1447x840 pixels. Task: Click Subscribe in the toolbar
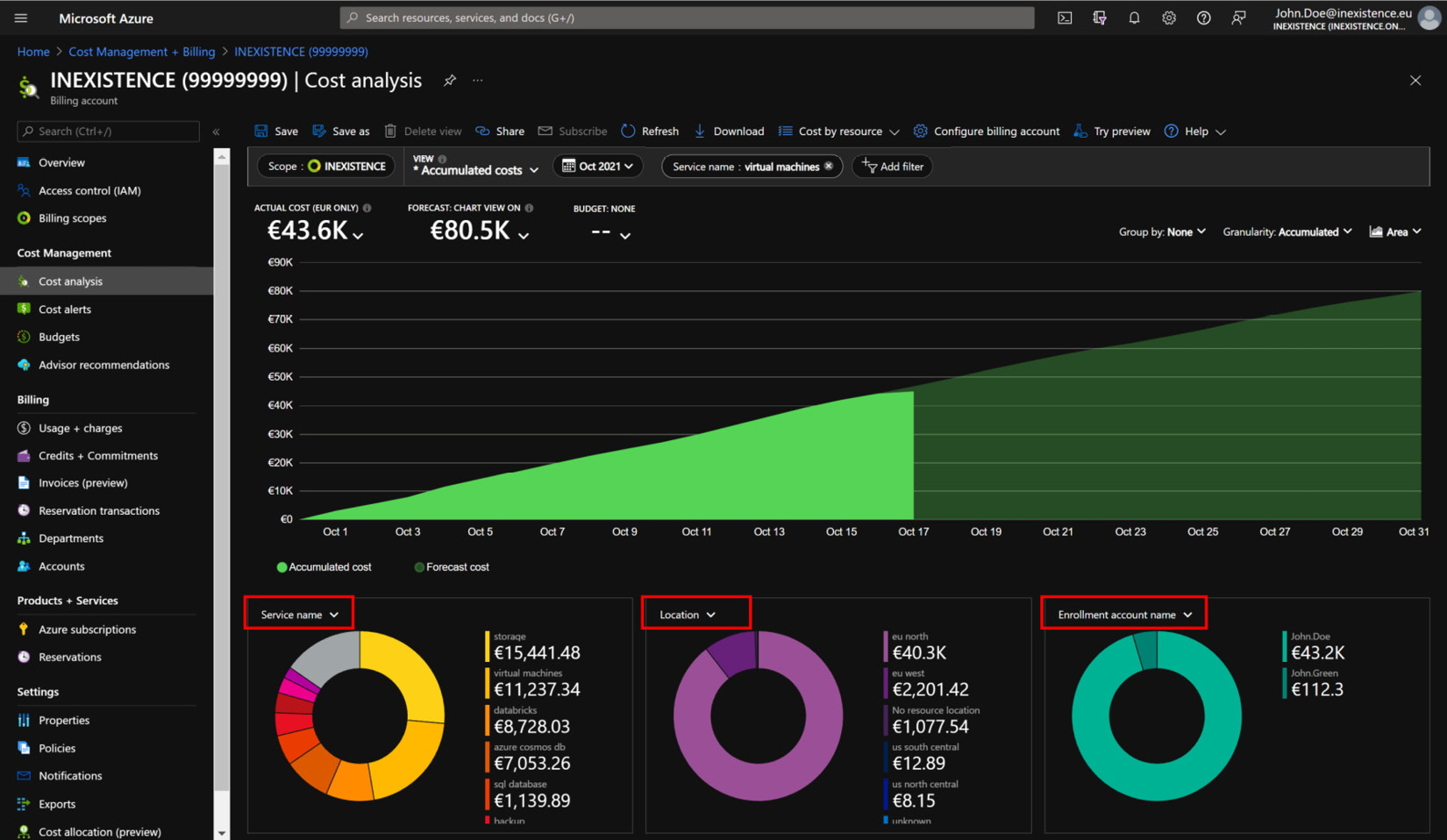point(572,132)
